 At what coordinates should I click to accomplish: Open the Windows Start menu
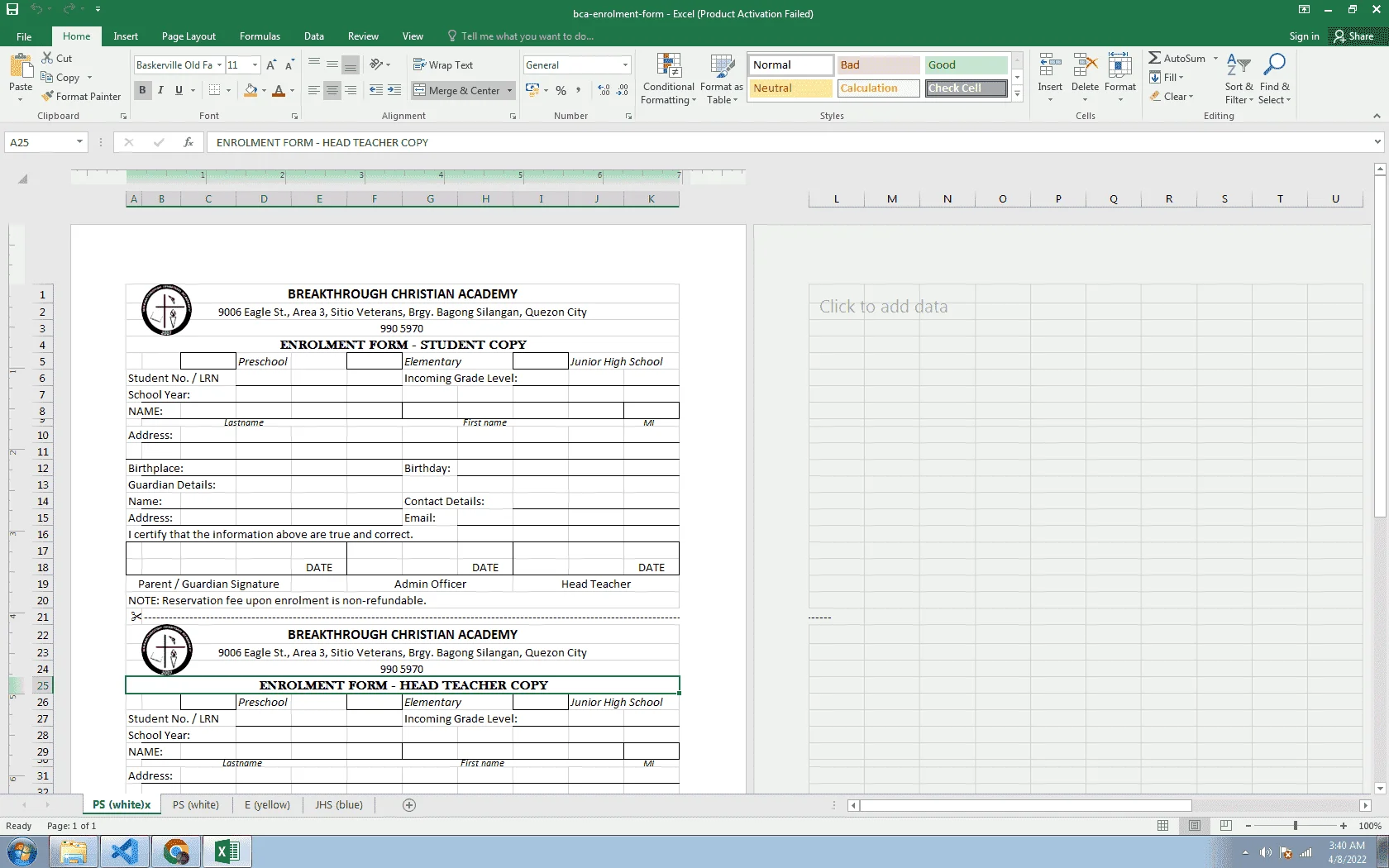tap(21, 851)
